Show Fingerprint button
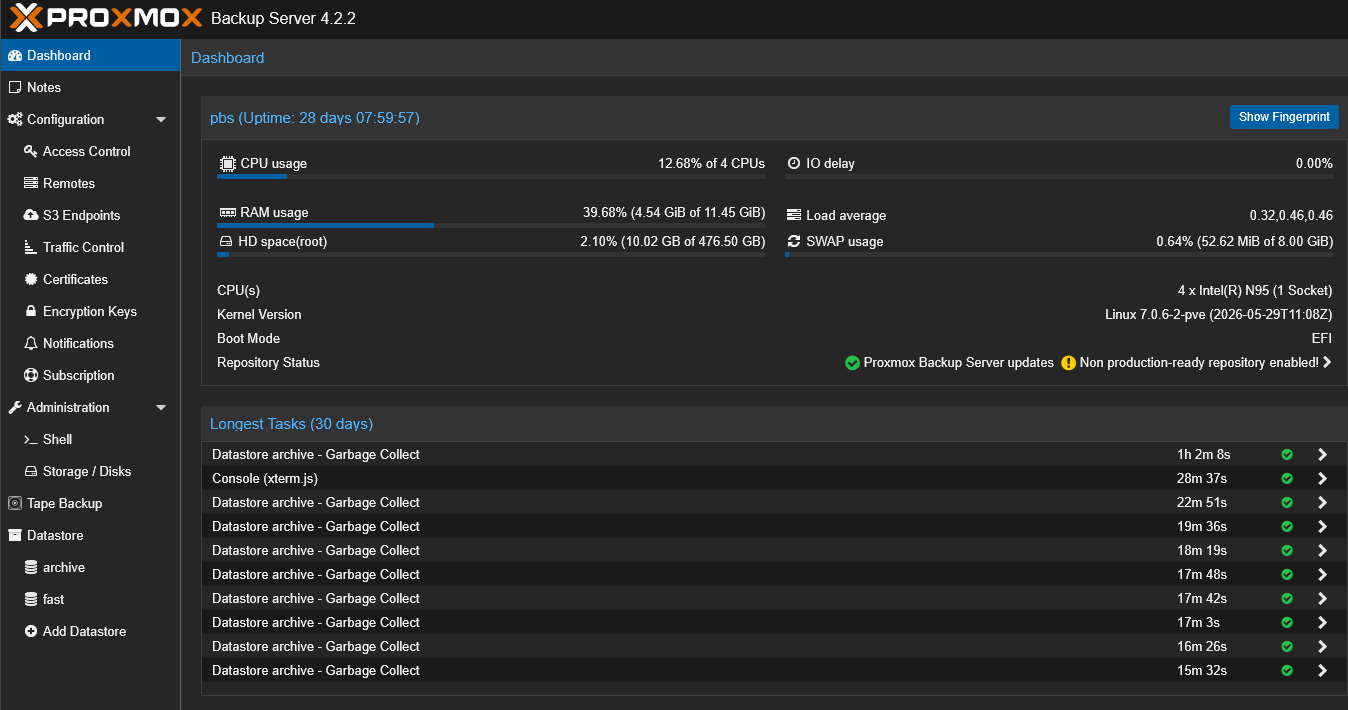 pos(1284,117)
